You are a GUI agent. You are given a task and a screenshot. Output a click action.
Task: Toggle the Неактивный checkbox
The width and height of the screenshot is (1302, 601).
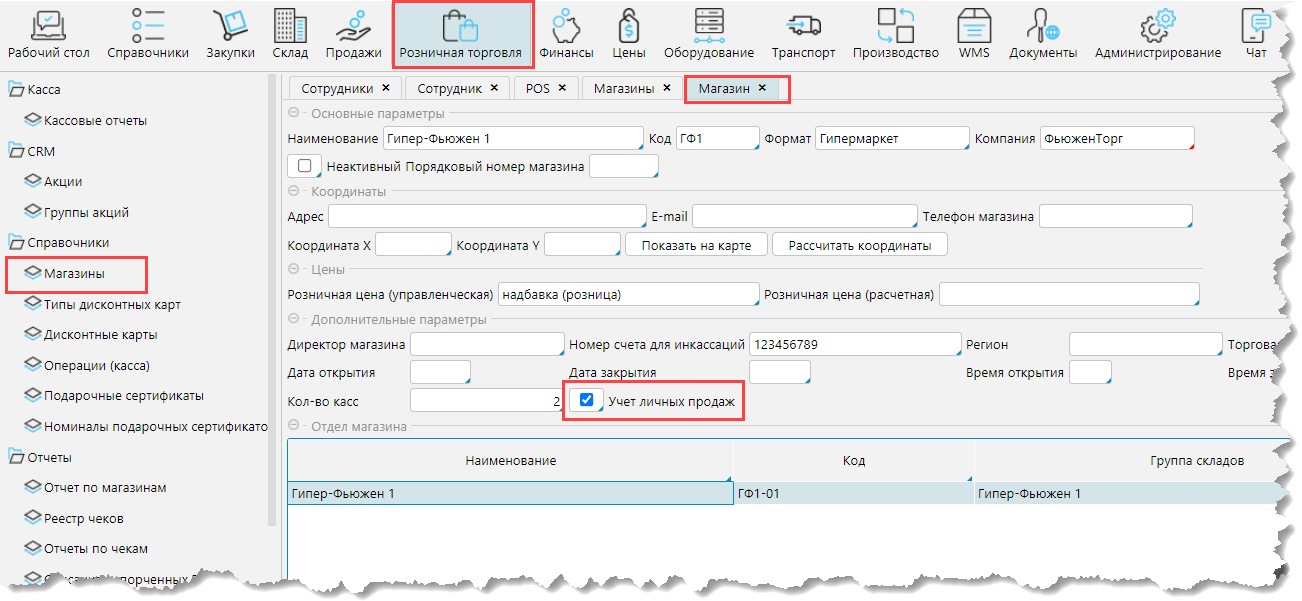coord(305,166)
